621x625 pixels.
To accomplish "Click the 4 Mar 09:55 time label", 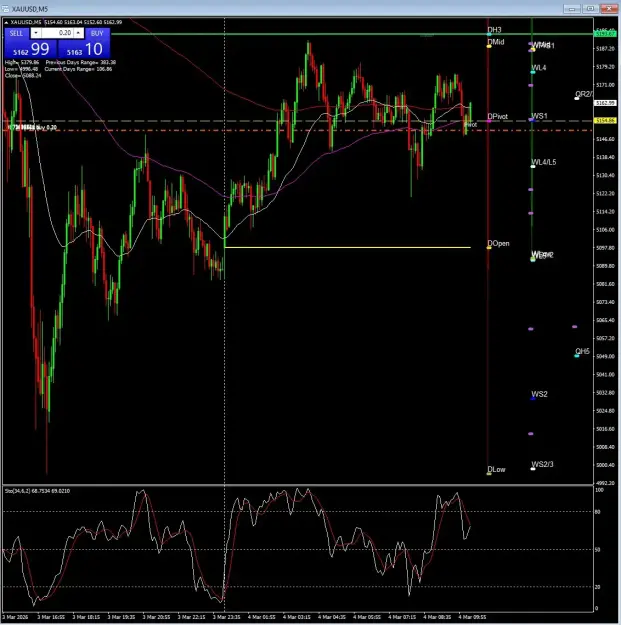I will (x=472, y=617).
